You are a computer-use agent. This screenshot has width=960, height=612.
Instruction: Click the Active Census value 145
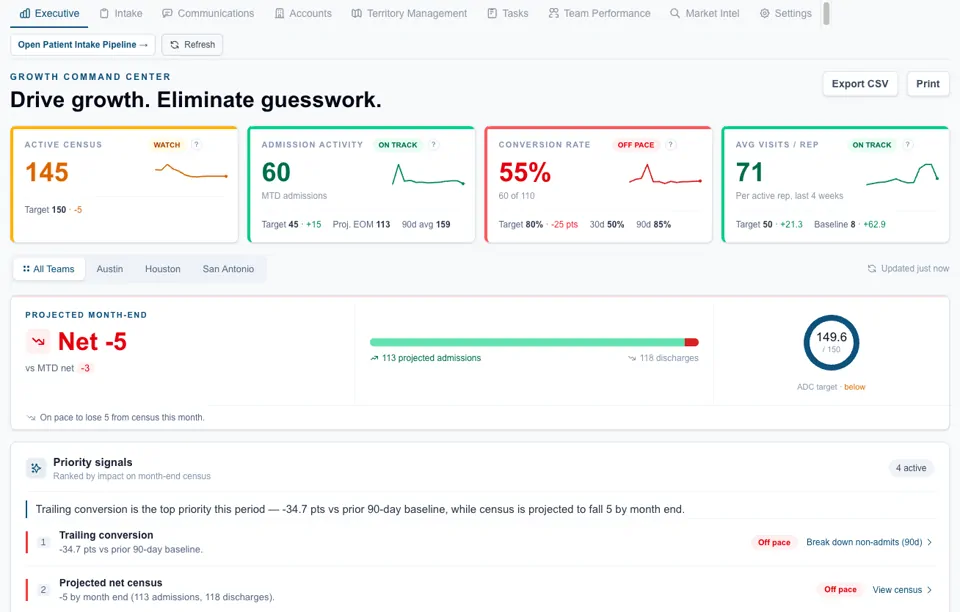pyautogui.click(x=47, y=173)
